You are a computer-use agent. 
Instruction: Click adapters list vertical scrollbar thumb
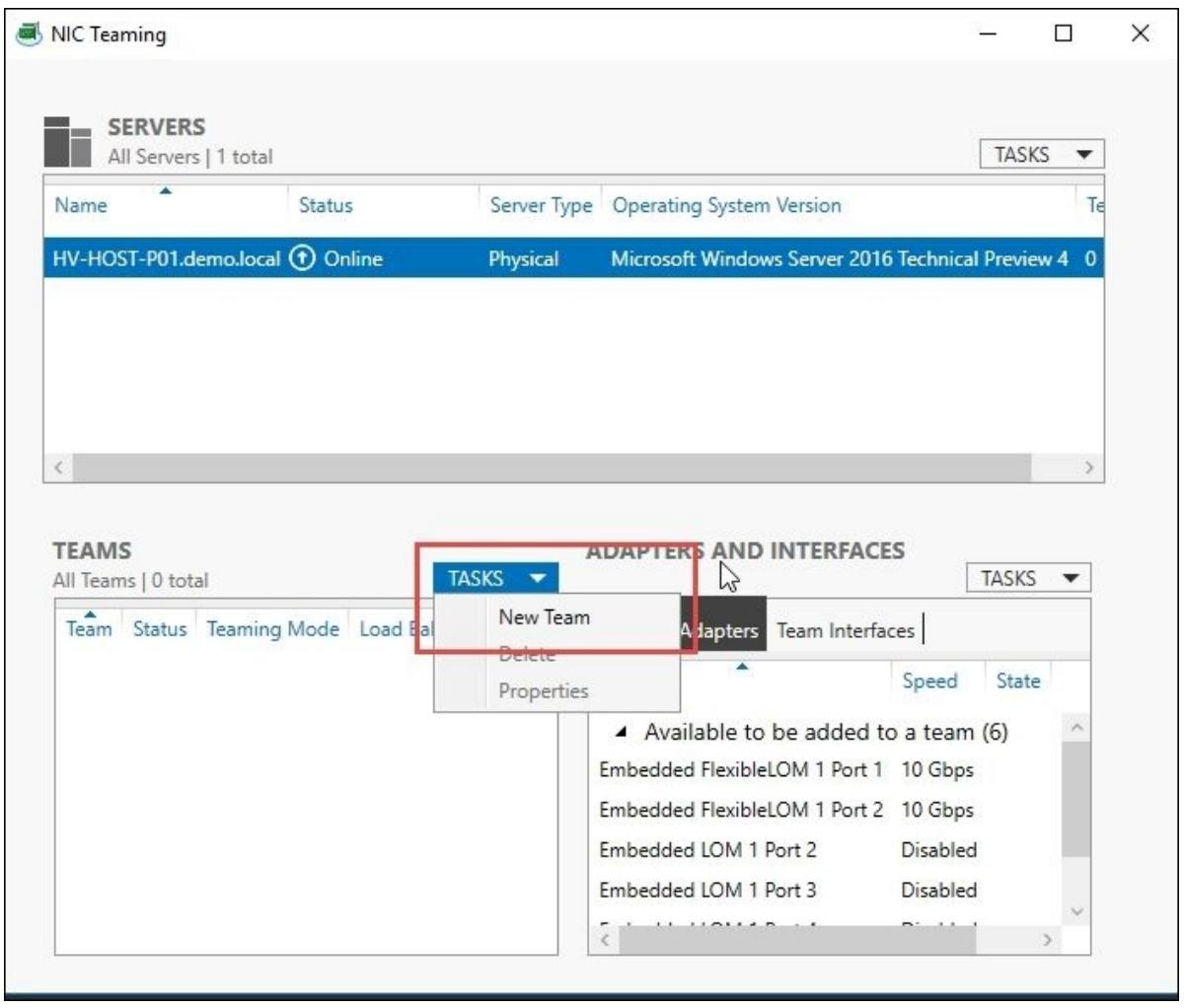click(1076, 799)
